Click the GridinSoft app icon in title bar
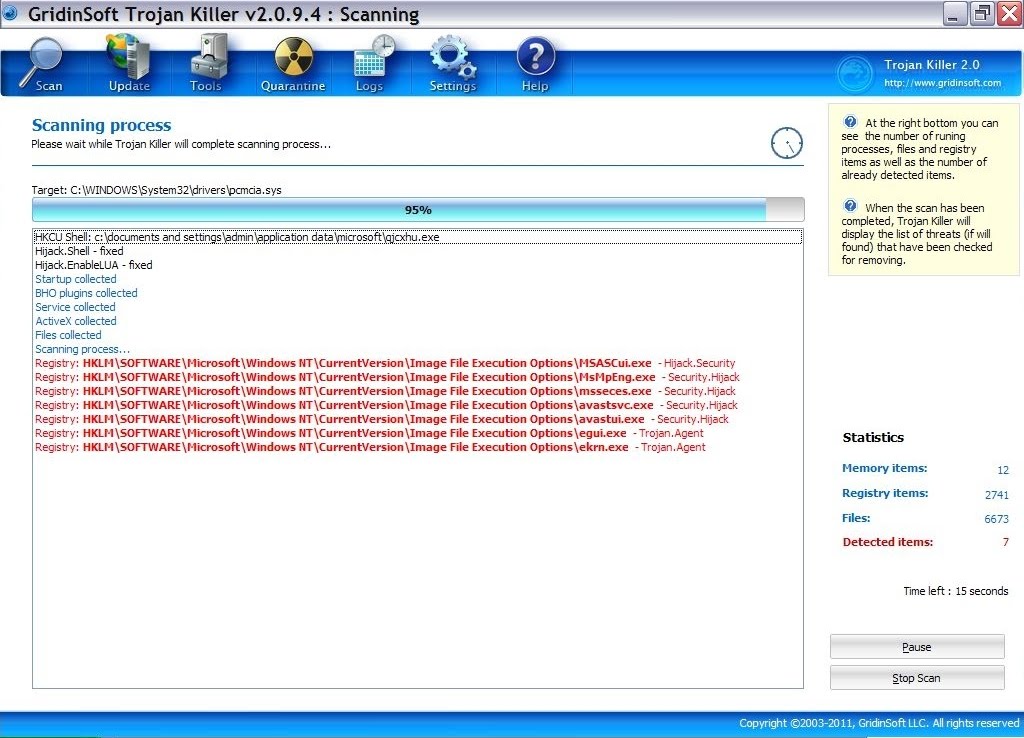Image resolution: width=1024 pixels, height=738 pixels. point(12,14)
